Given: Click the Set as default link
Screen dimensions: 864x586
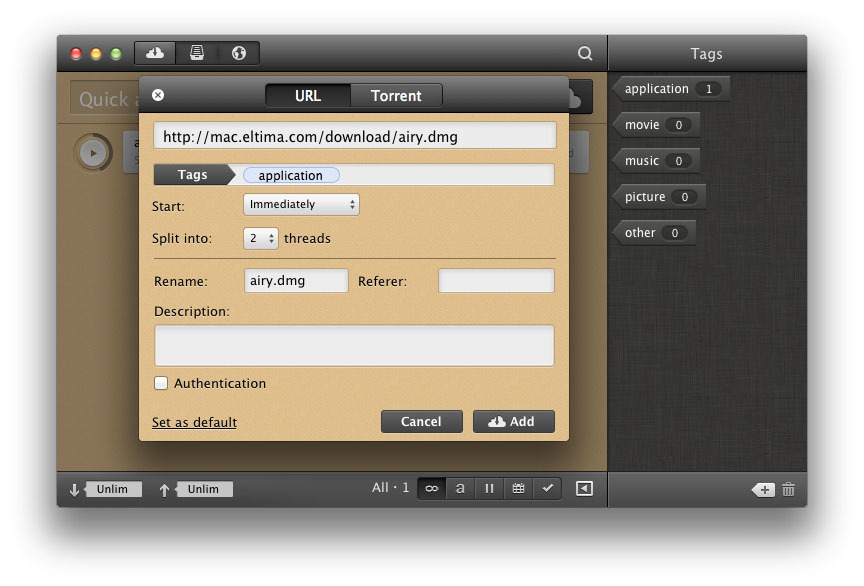Looking at the screenshot, I should tap(194, 422).
